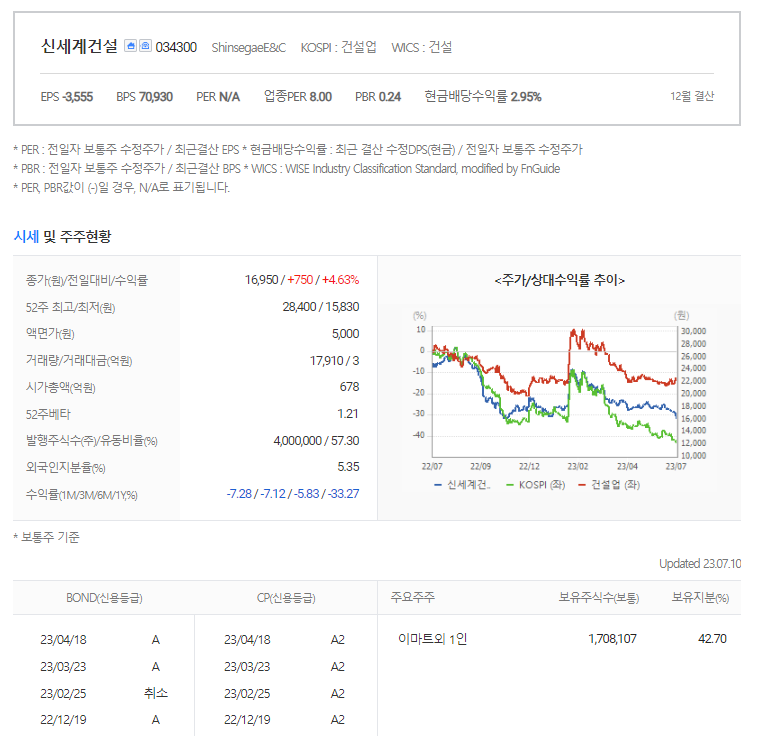This screenshot has height=736, width=758.
Task: Click the BOND 취소 rating for 23/02/25
Action: click(156, 693)
